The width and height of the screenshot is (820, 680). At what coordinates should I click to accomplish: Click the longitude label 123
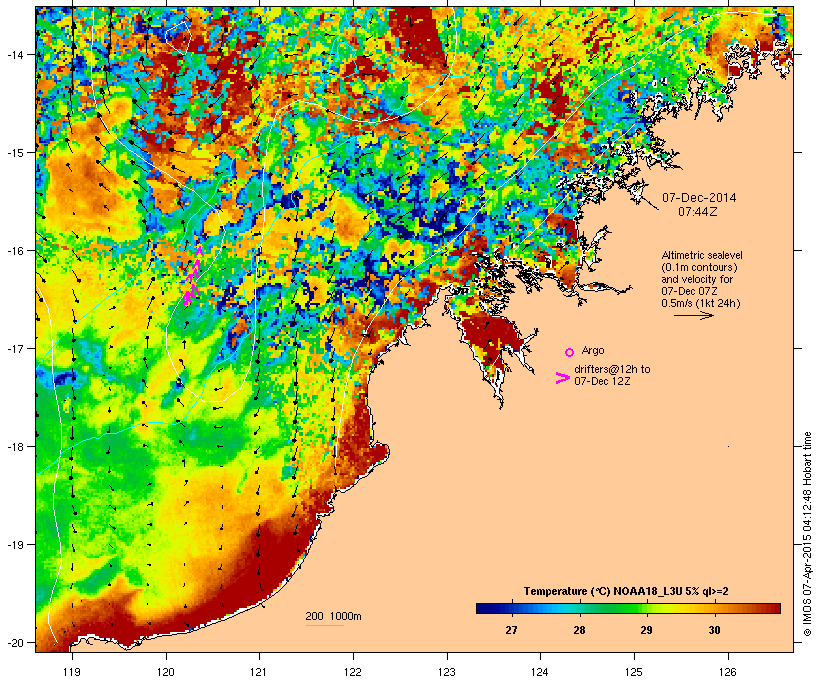(x=447, y=672)
